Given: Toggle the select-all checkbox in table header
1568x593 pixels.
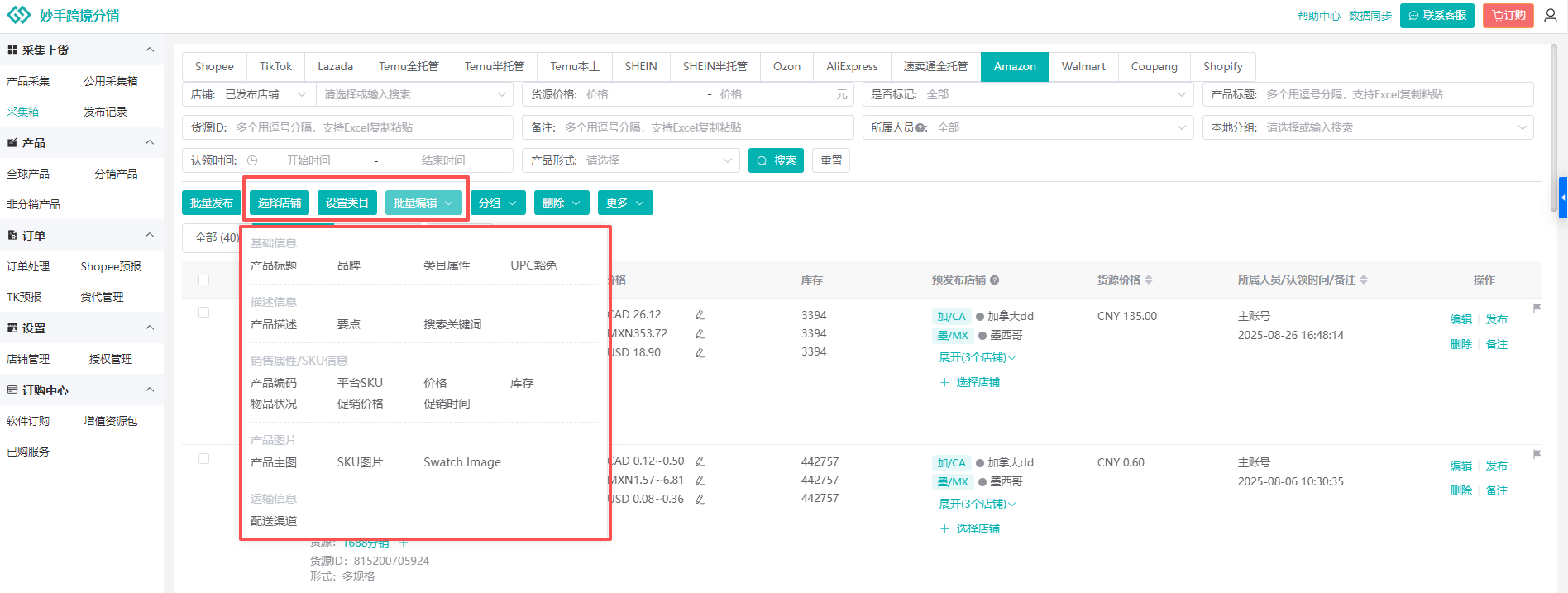Looking at the screenshot, I should coord(204,280).
